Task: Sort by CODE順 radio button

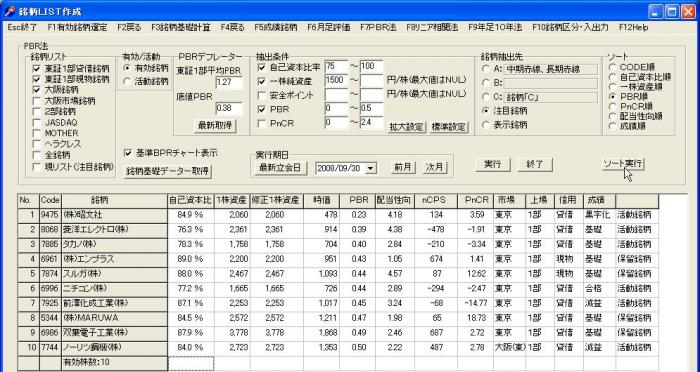Action: pos(613,67)
